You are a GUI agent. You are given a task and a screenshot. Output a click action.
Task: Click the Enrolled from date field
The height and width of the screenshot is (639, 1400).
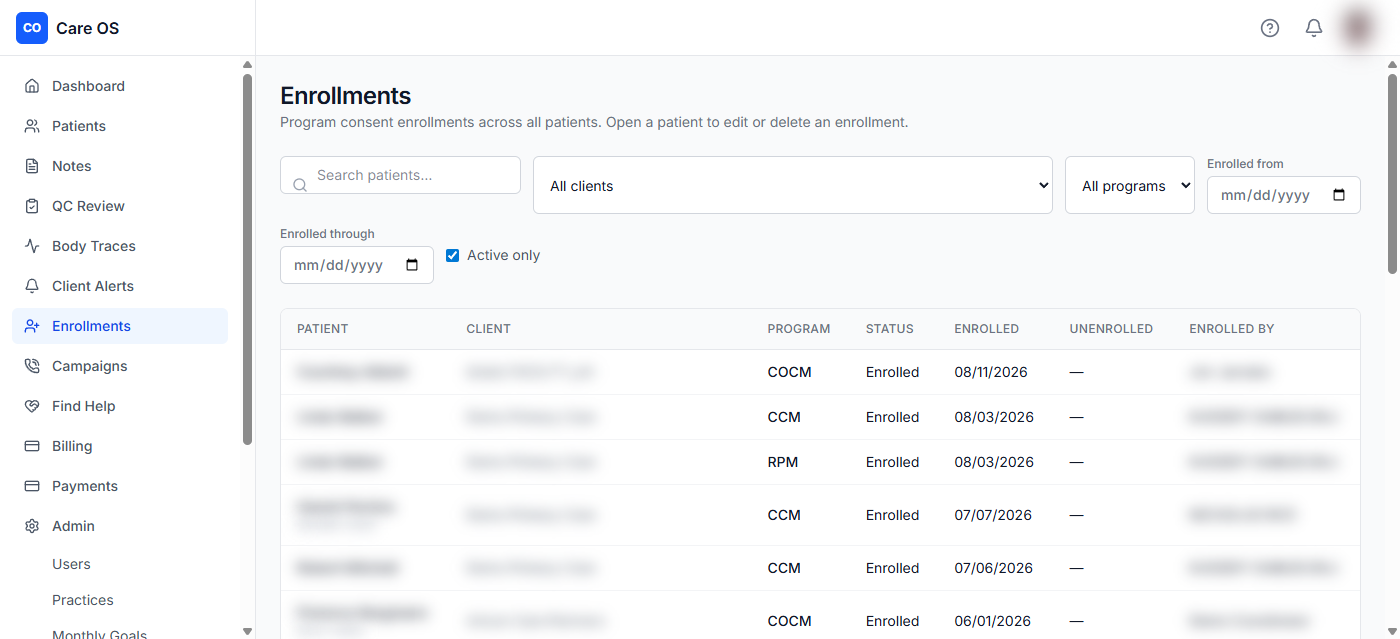click(1284, 195)
